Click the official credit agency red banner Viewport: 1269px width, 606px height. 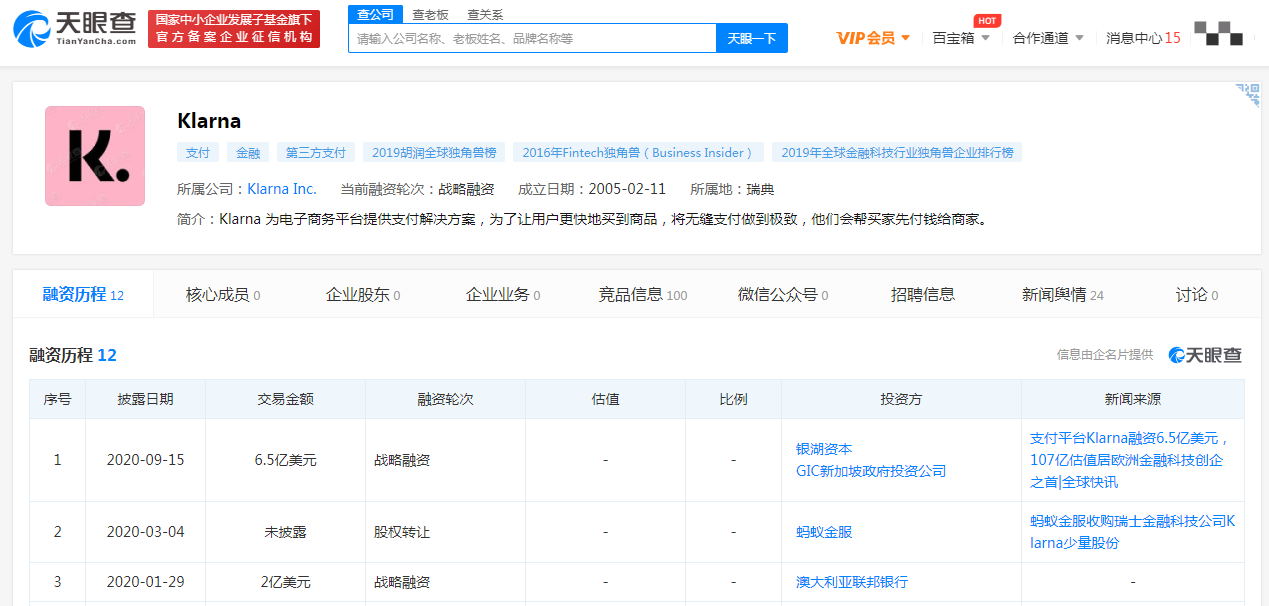pos(234,29)
